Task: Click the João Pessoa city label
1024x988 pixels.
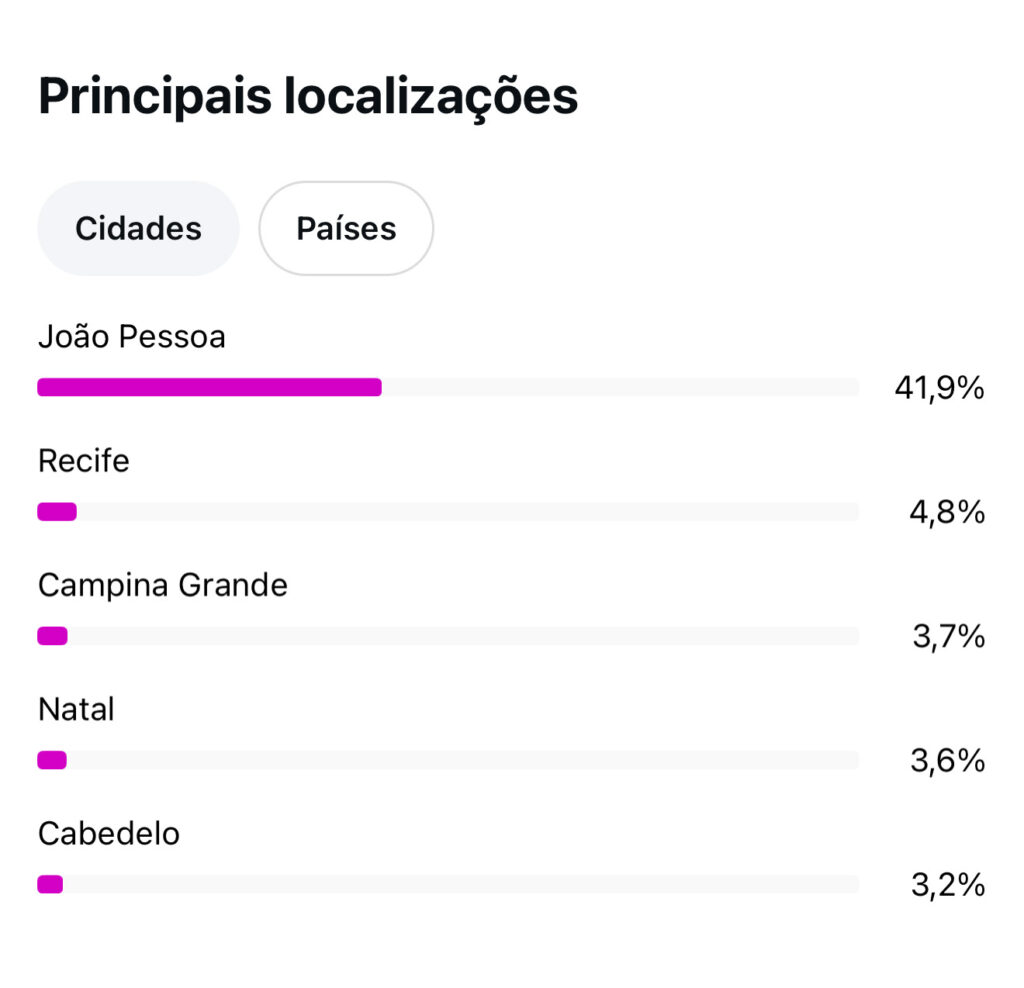Action: tap(132, 337)
